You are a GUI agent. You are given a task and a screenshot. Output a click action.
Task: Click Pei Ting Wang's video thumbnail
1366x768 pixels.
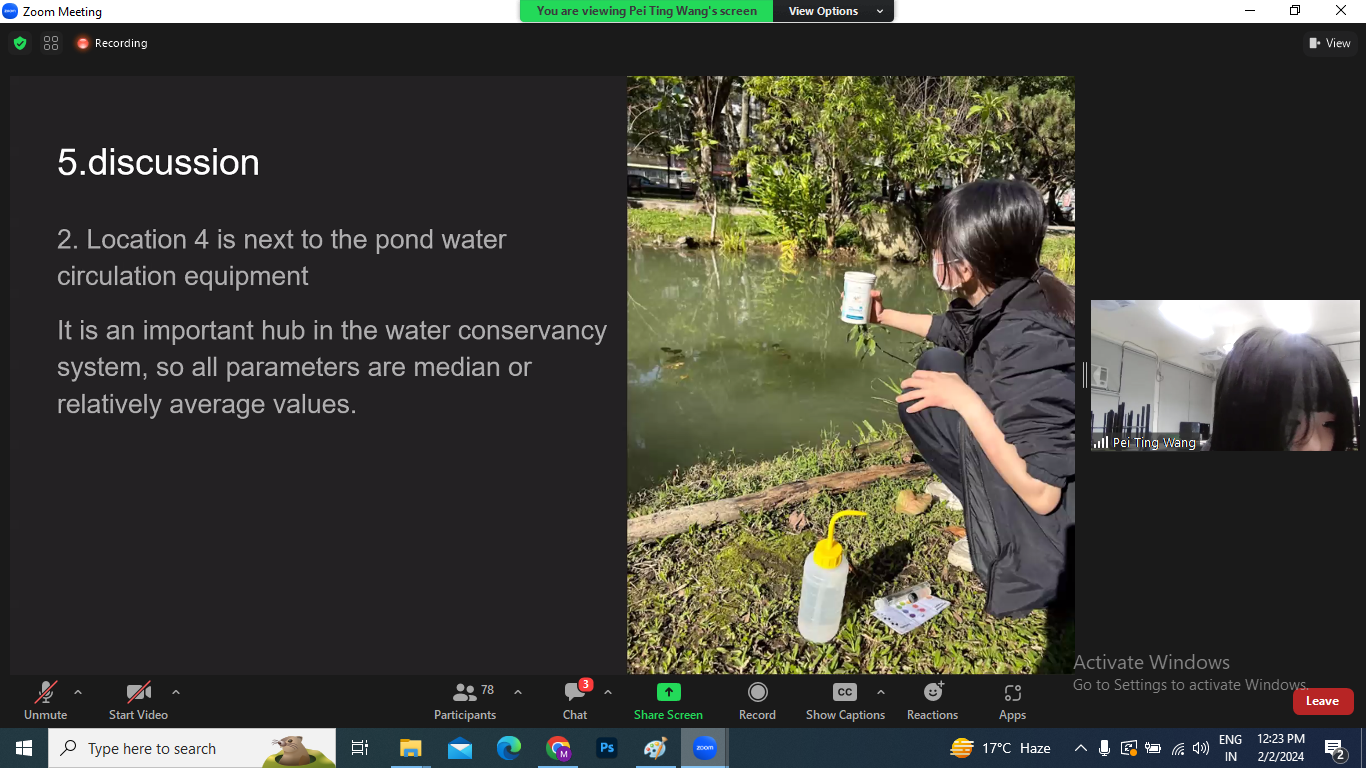pyautogui.click(x=1225, y=375)
